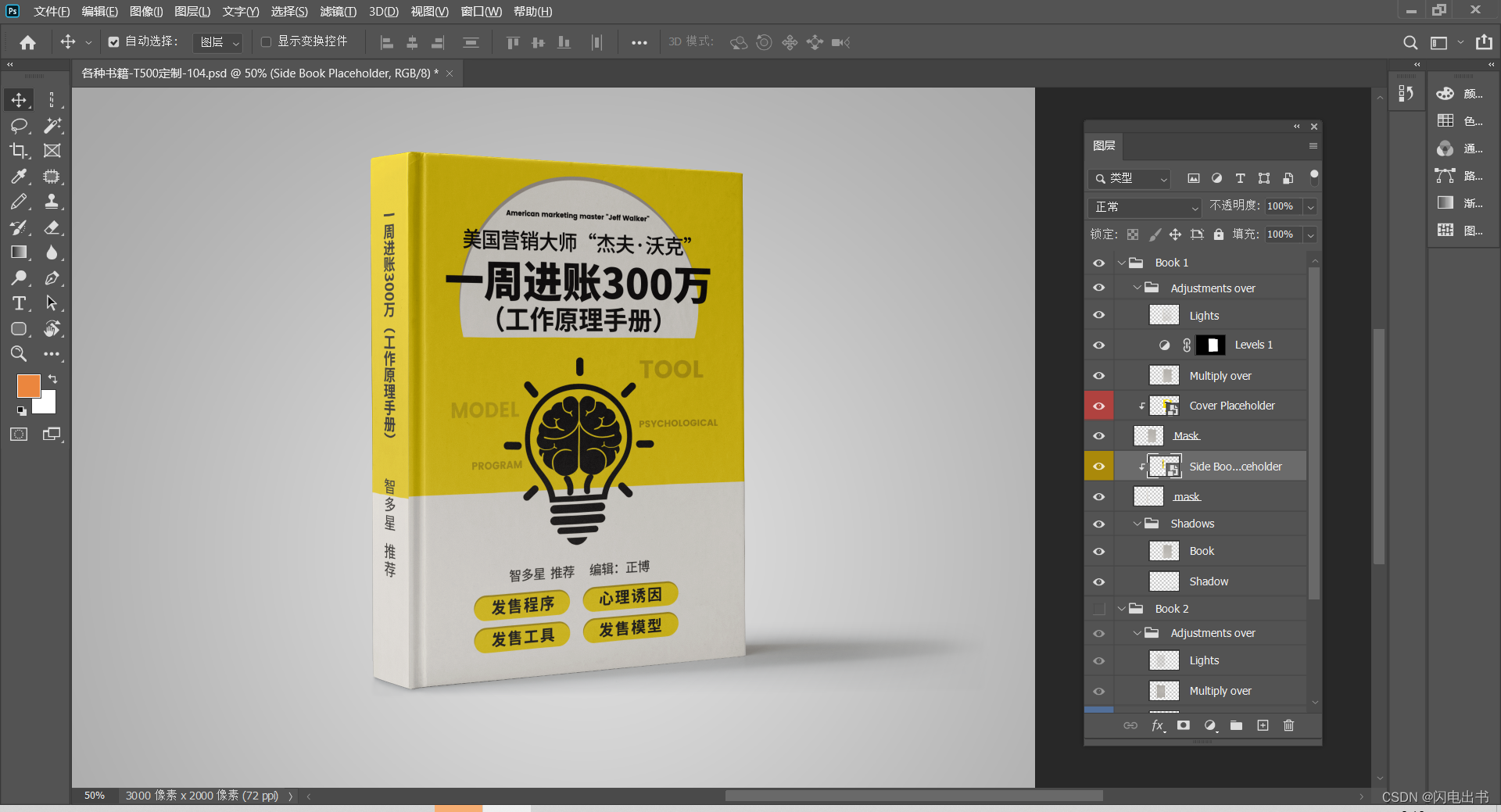Click the 50% zoom level field

95,796
